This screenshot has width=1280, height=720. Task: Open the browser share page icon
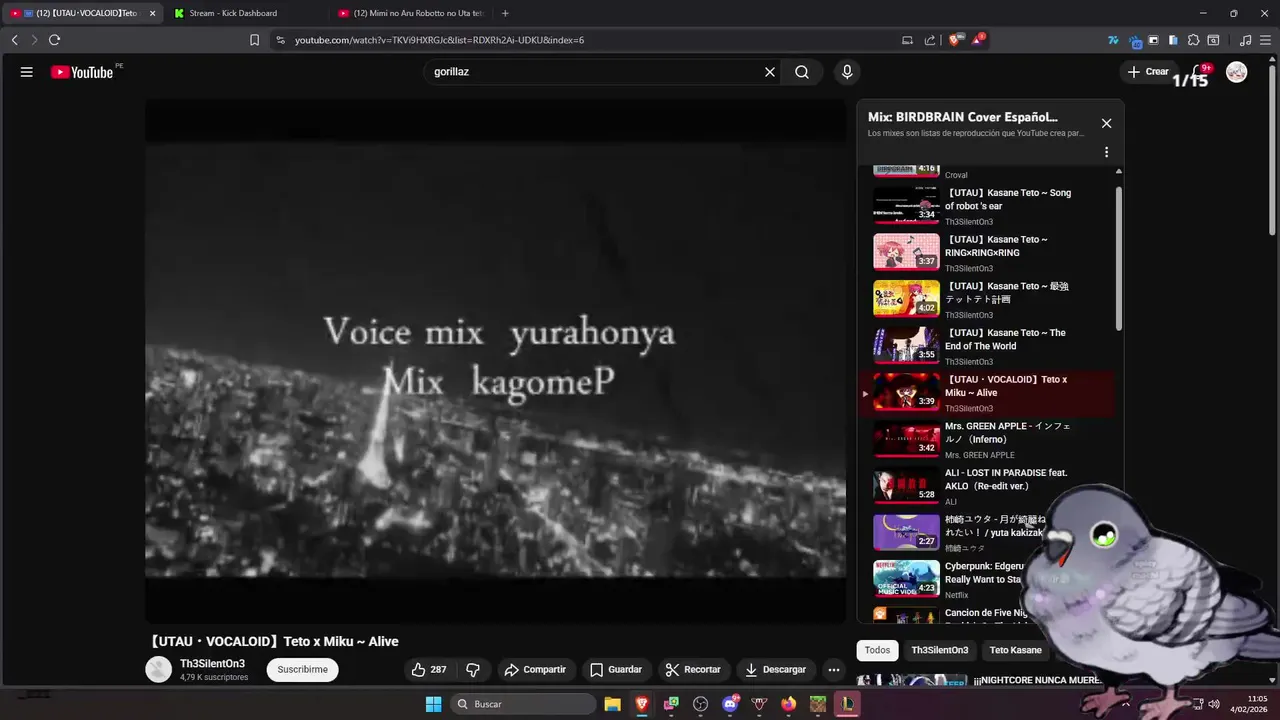point(930,40)
